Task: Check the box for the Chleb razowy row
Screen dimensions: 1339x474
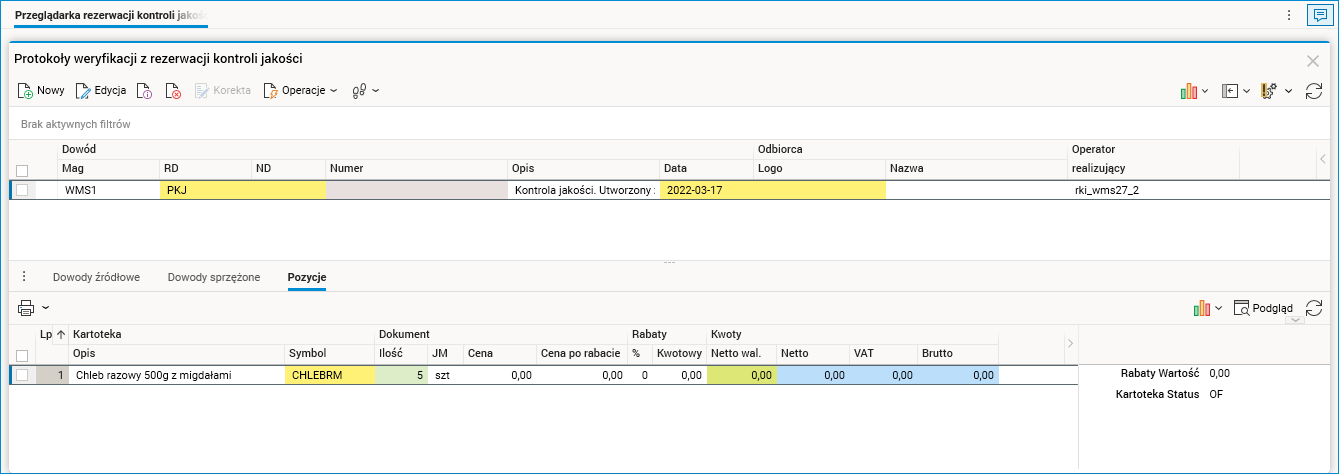Action: (x=22, y=375)
